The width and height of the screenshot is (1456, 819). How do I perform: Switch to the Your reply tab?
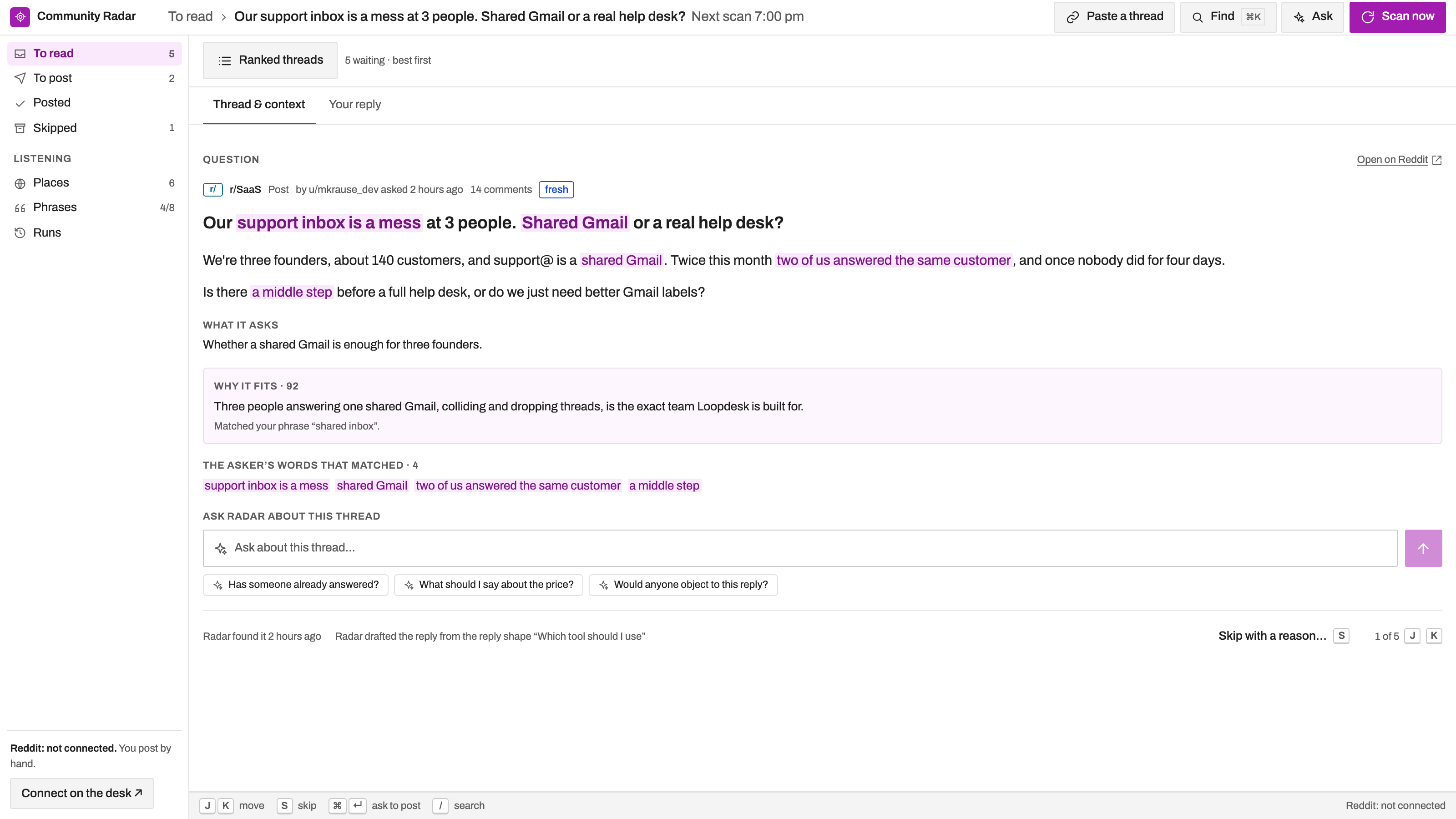pos(354,105)
